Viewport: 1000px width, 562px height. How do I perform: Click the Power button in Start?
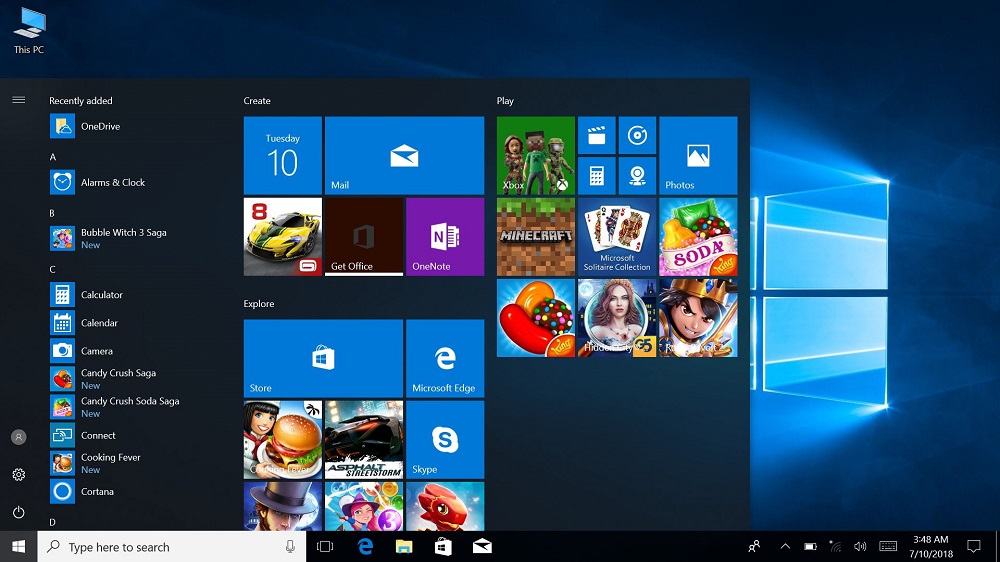click(x=18, y=512)
